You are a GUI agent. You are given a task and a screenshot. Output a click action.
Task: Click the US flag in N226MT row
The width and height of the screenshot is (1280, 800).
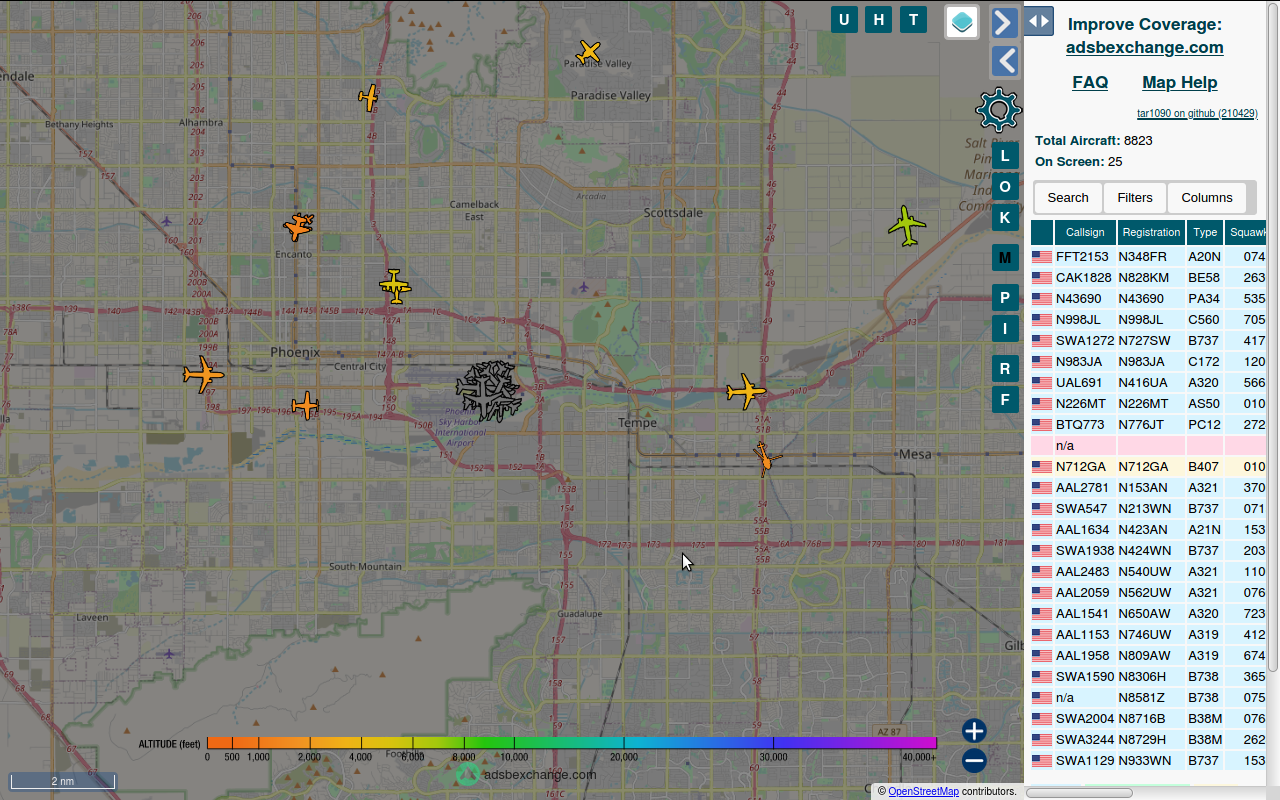click(1042, 404)
